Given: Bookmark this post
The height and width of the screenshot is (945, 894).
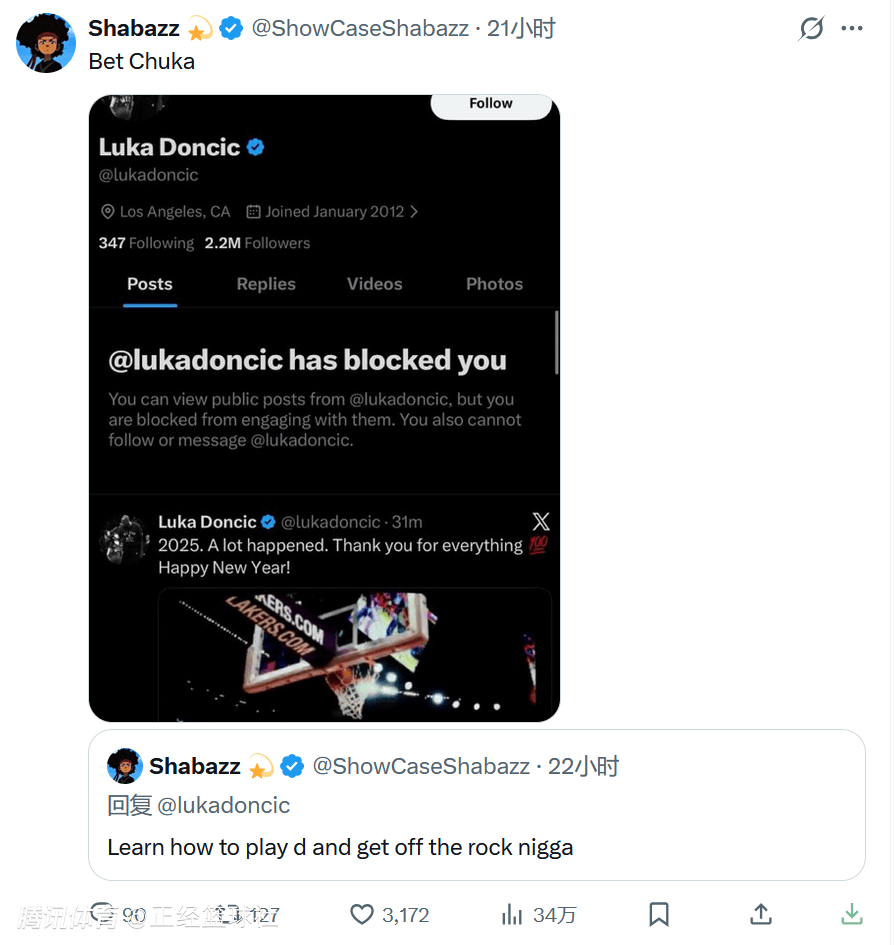Looking at the screenshot, I should coord(659,914).
